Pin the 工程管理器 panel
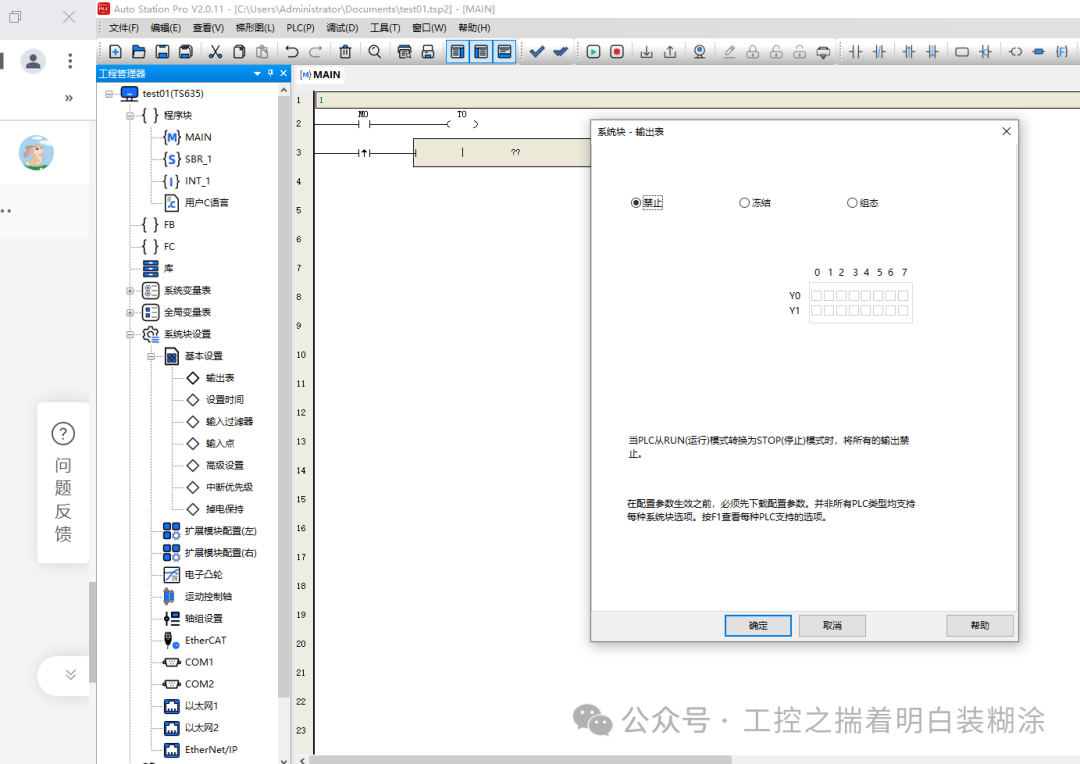Screen dimensions: 1080x764 pyautogui.click(x=271, y=73)
